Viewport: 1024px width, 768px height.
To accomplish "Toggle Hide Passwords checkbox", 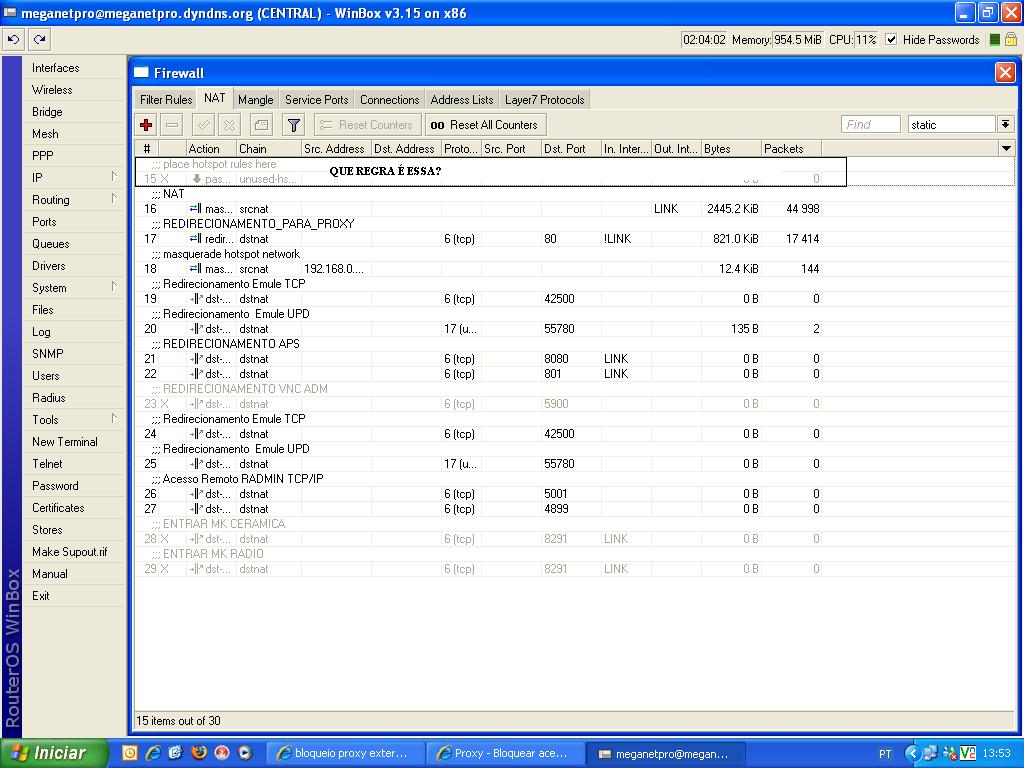I will (x=891, y=40).
